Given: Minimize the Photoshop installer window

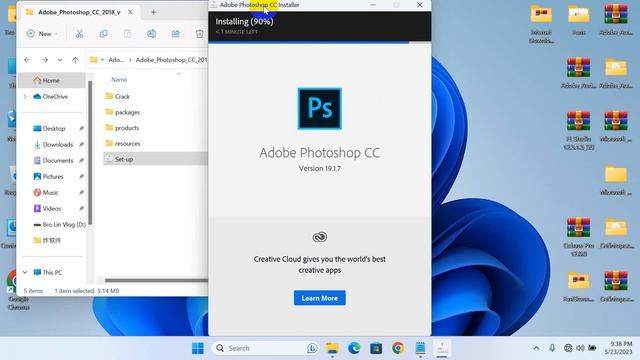Looking at the screenshot, I should [x=373, y=5].
